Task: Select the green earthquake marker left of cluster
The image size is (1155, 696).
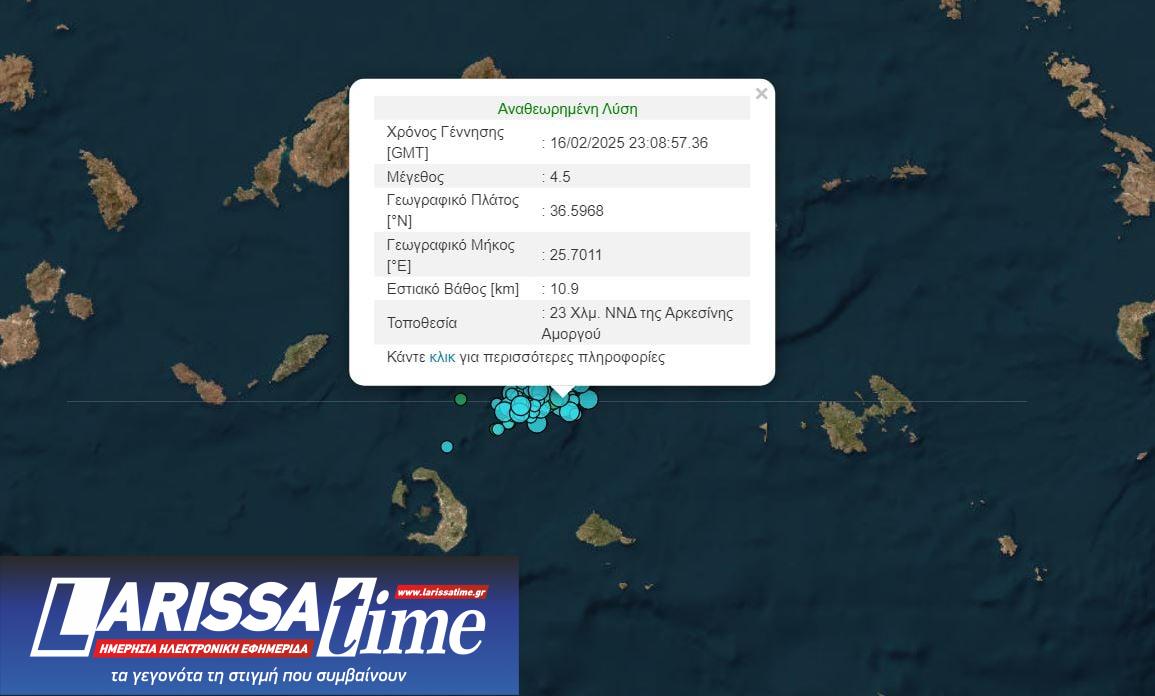Action: point(461,399)
